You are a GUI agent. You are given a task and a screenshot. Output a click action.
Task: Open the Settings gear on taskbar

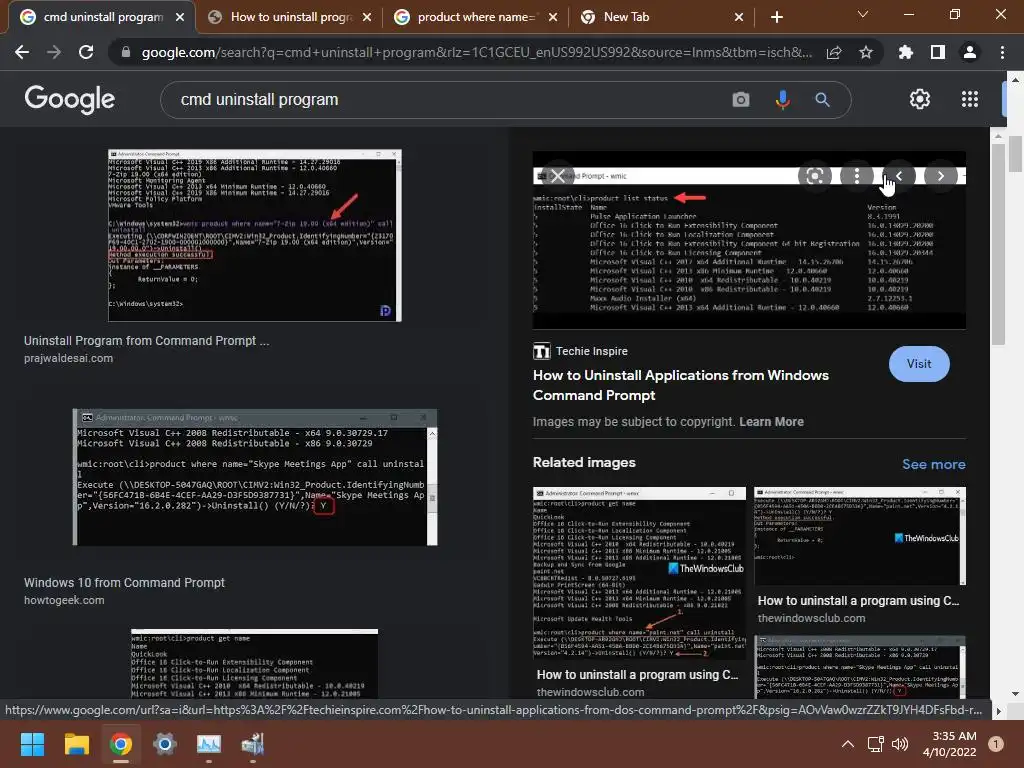pos(165,744)
